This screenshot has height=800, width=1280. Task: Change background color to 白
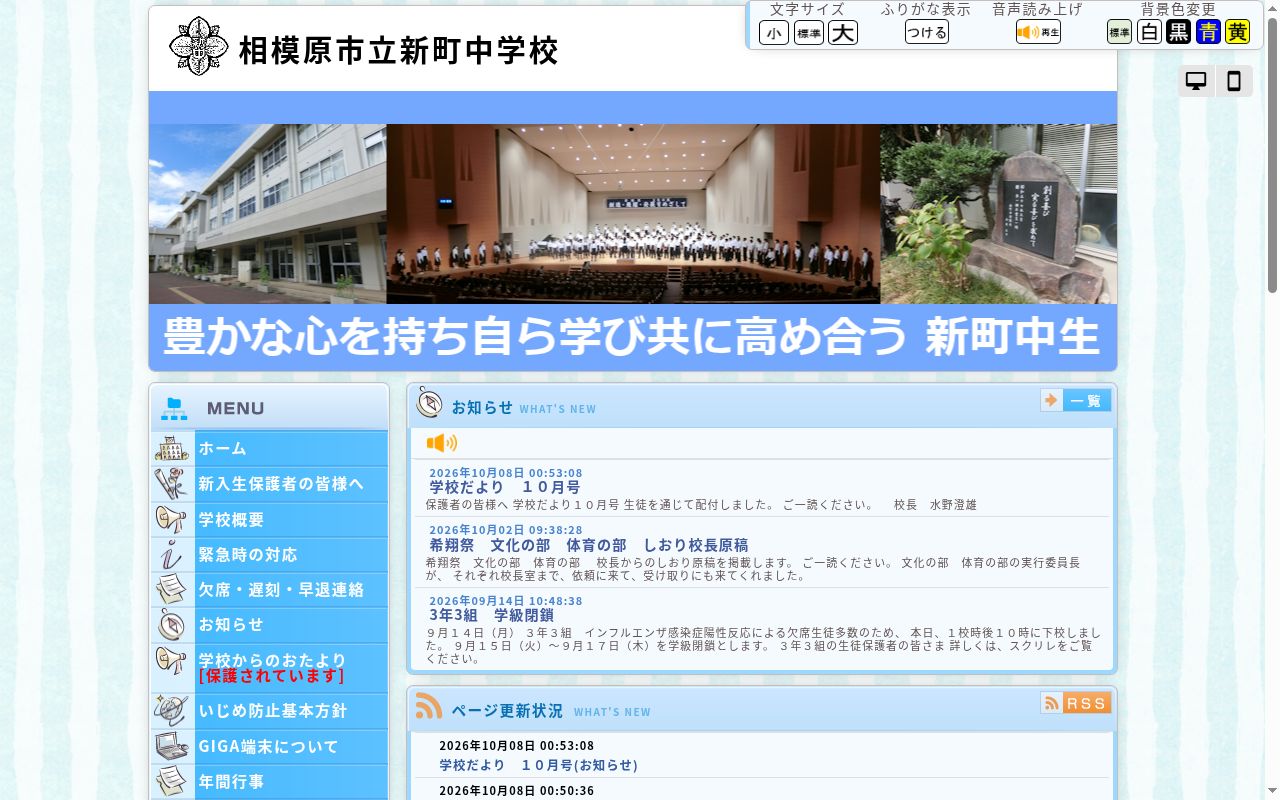1150,32
